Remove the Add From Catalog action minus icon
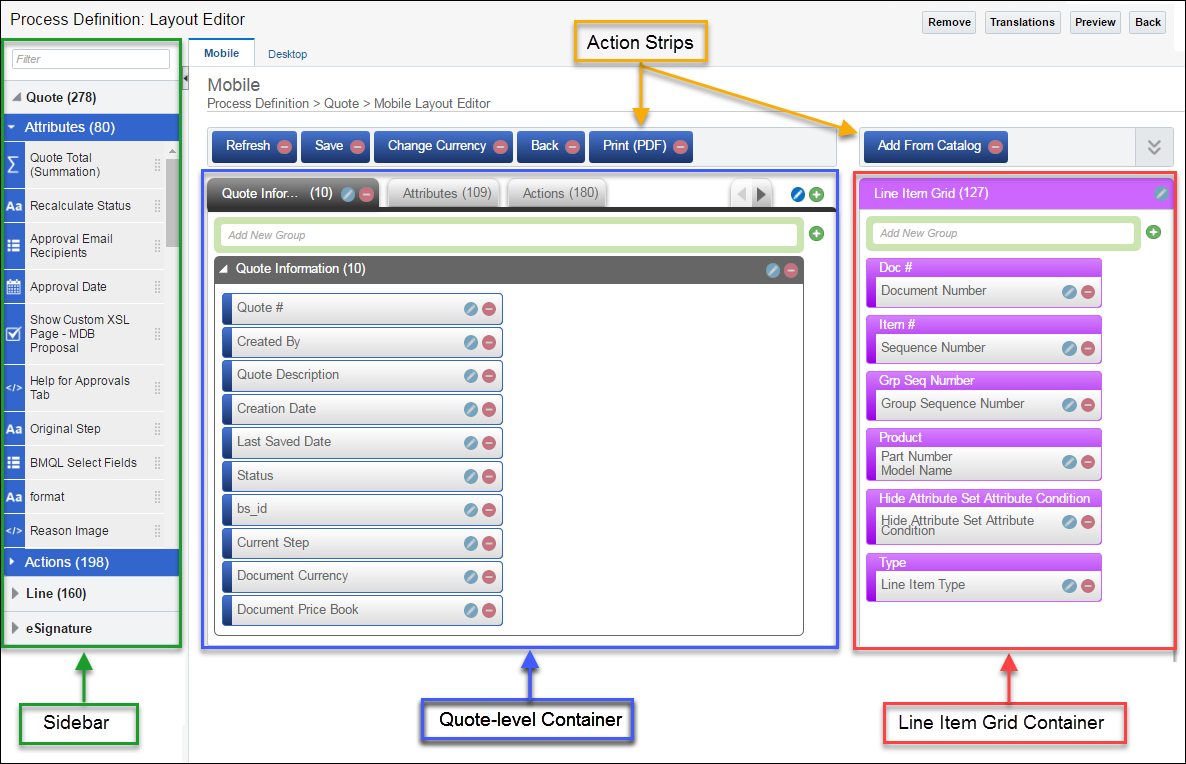 996,146
